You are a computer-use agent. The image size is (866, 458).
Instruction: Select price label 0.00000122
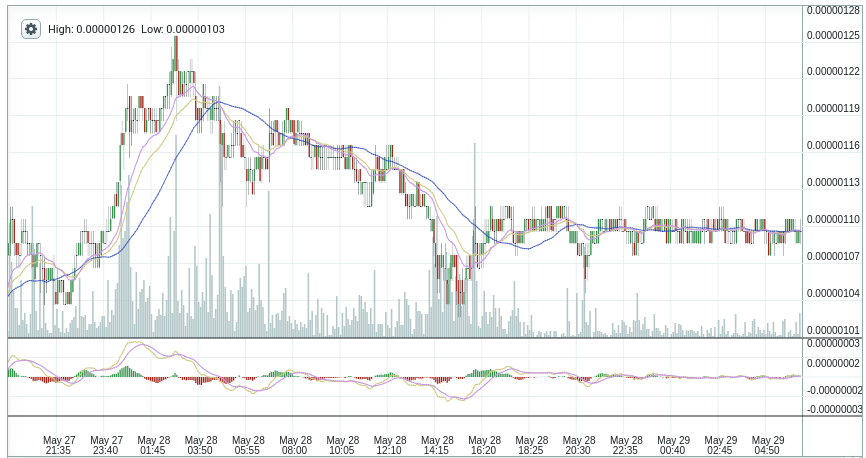point(833,72)
